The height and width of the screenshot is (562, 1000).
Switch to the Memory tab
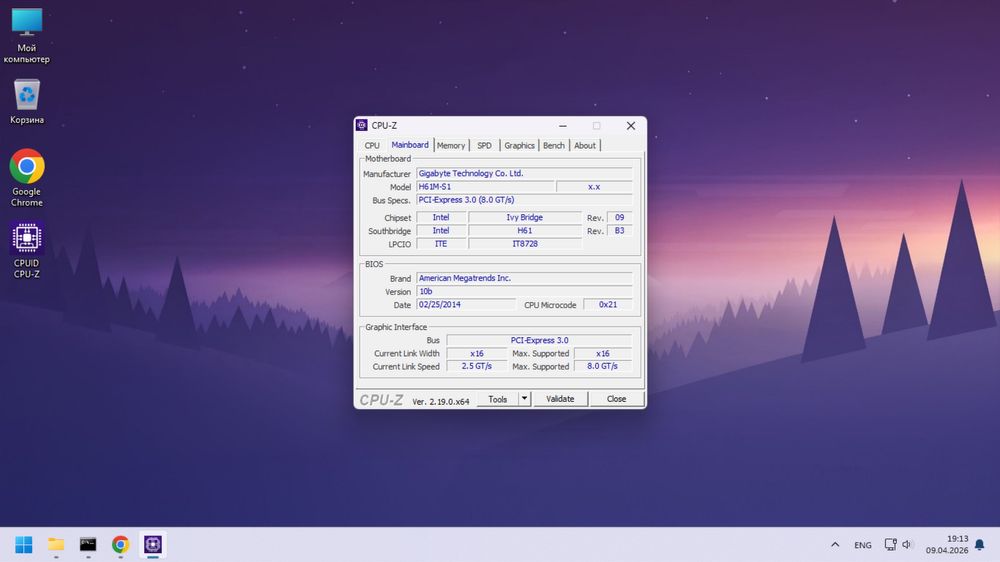click(451, 145)
